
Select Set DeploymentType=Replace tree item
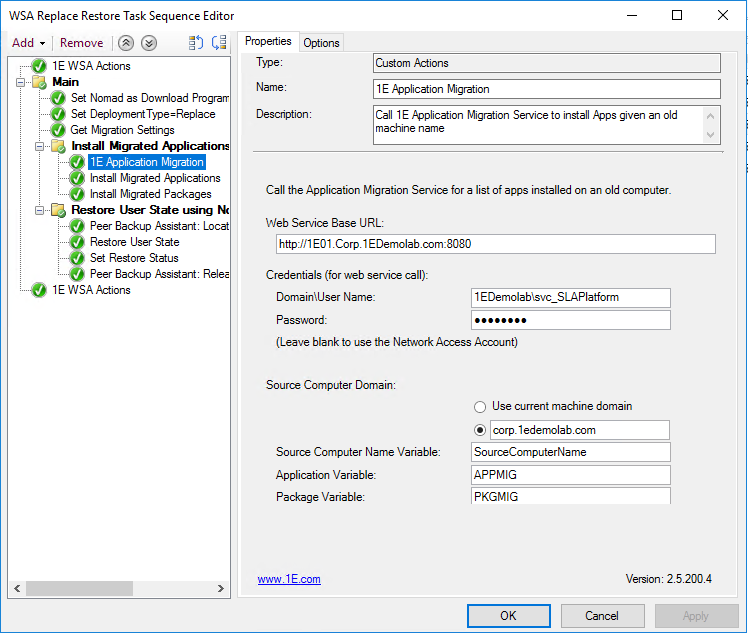tap(143, 114)
